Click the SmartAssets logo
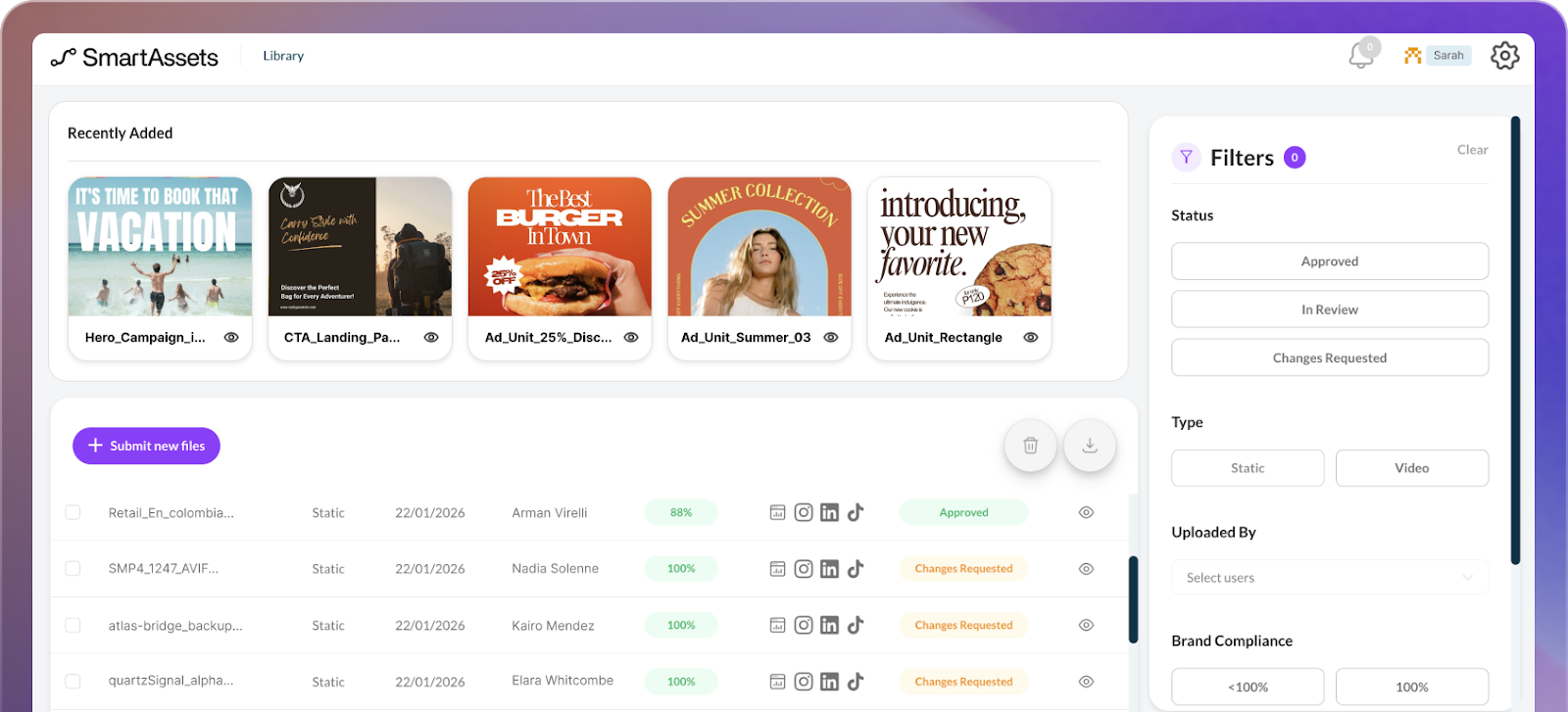This screenshot has height=712, width=1568. [134, 58]
